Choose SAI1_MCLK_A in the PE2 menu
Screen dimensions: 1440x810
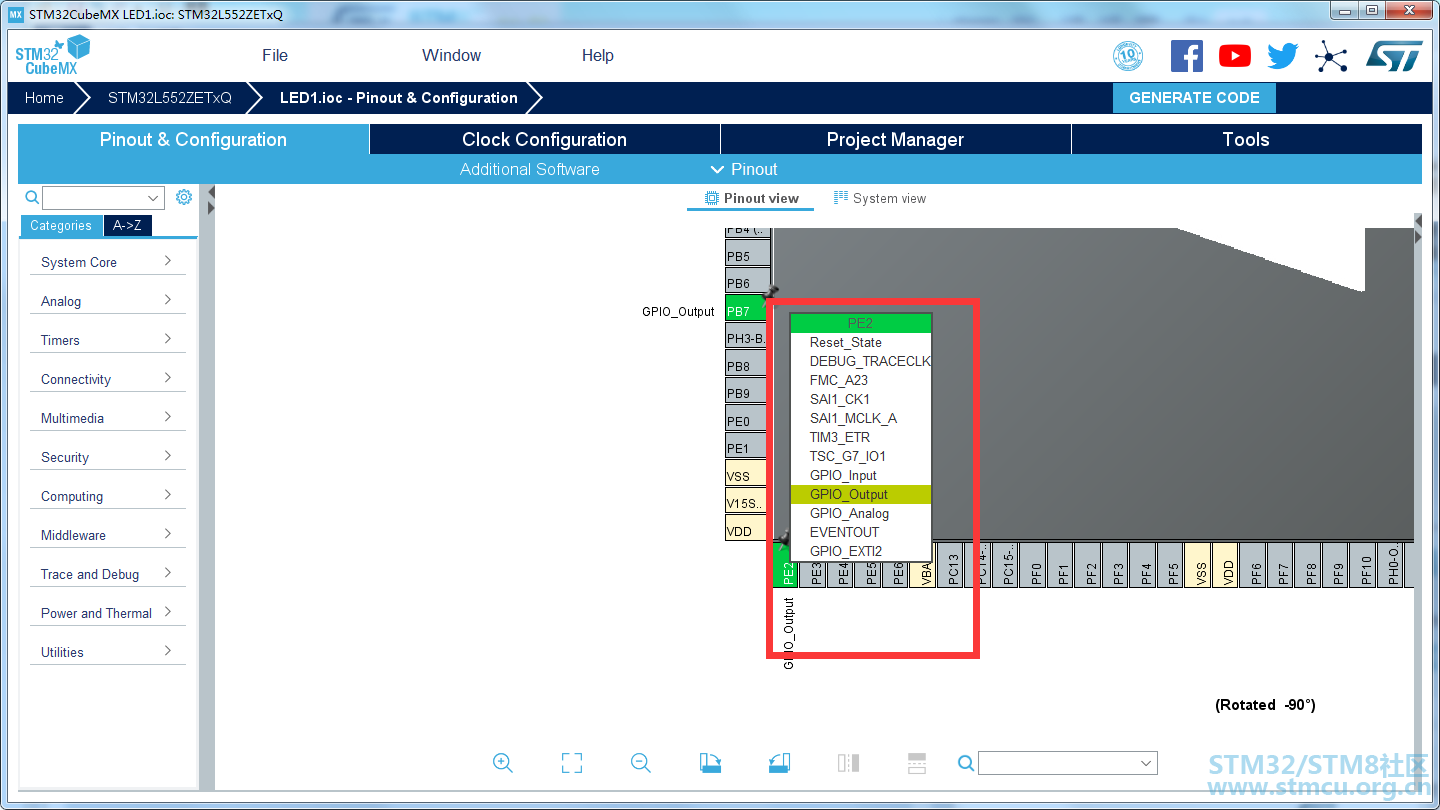(861, 418)
